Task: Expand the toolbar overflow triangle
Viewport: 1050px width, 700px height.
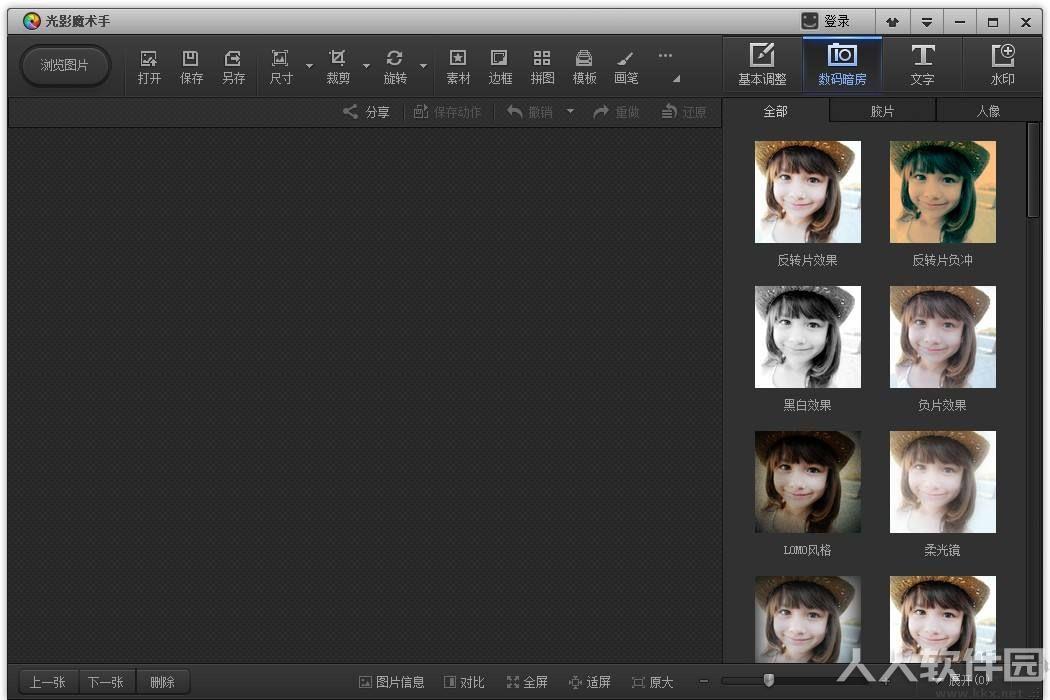Action: click(676, 78)
